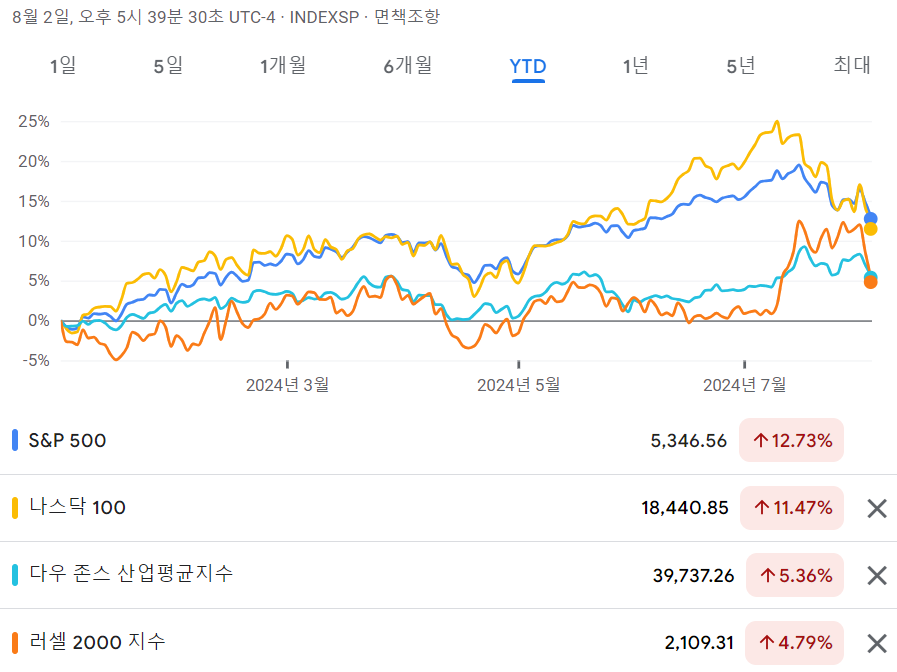Click the yellow 나스닥 100 color marker

(x=15, y=508)
